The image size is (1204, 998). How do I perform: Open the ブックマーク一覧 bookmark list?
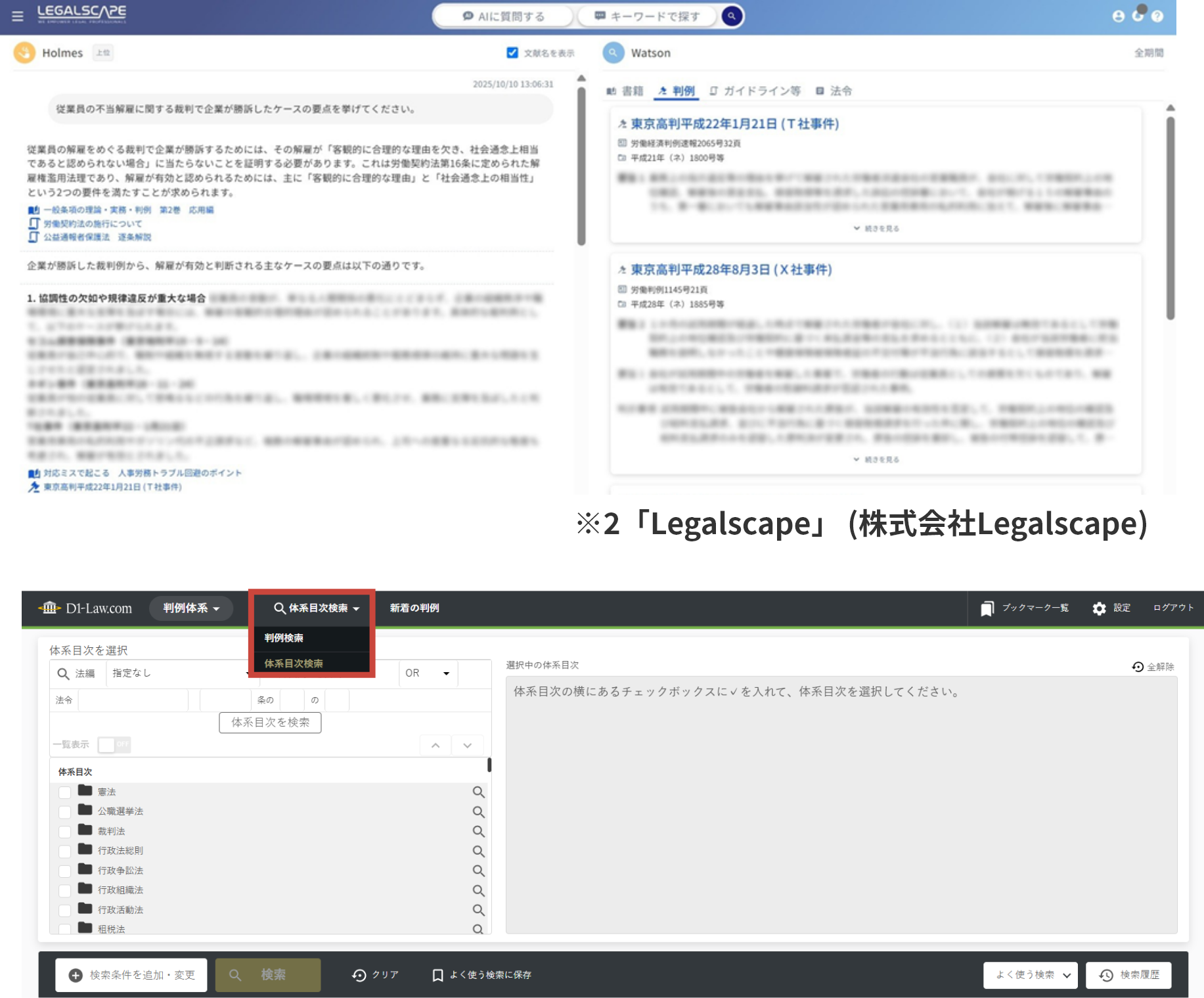click(1025, 608)
